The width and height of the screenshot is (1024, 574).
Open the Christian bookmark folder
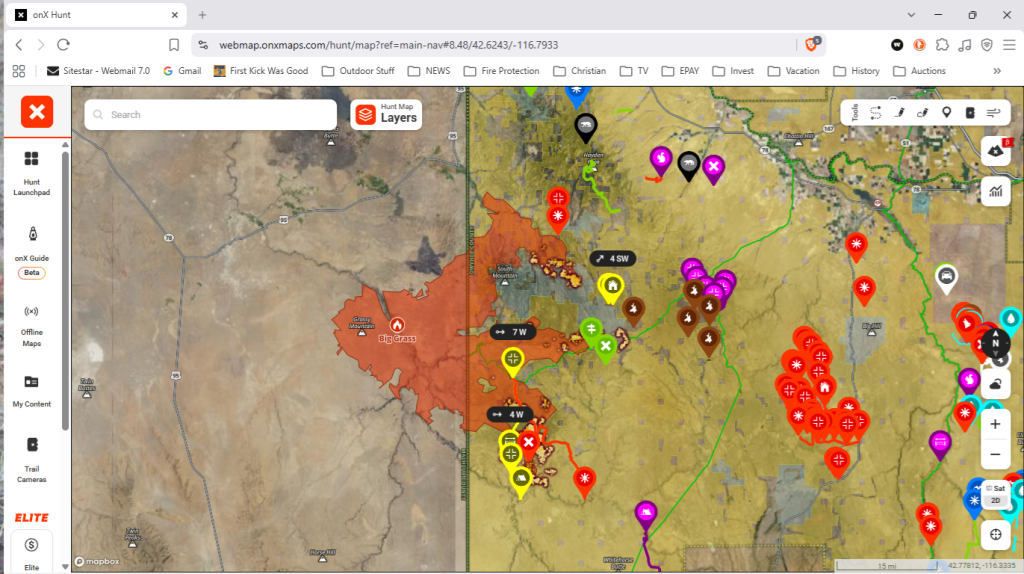(580, 71)
